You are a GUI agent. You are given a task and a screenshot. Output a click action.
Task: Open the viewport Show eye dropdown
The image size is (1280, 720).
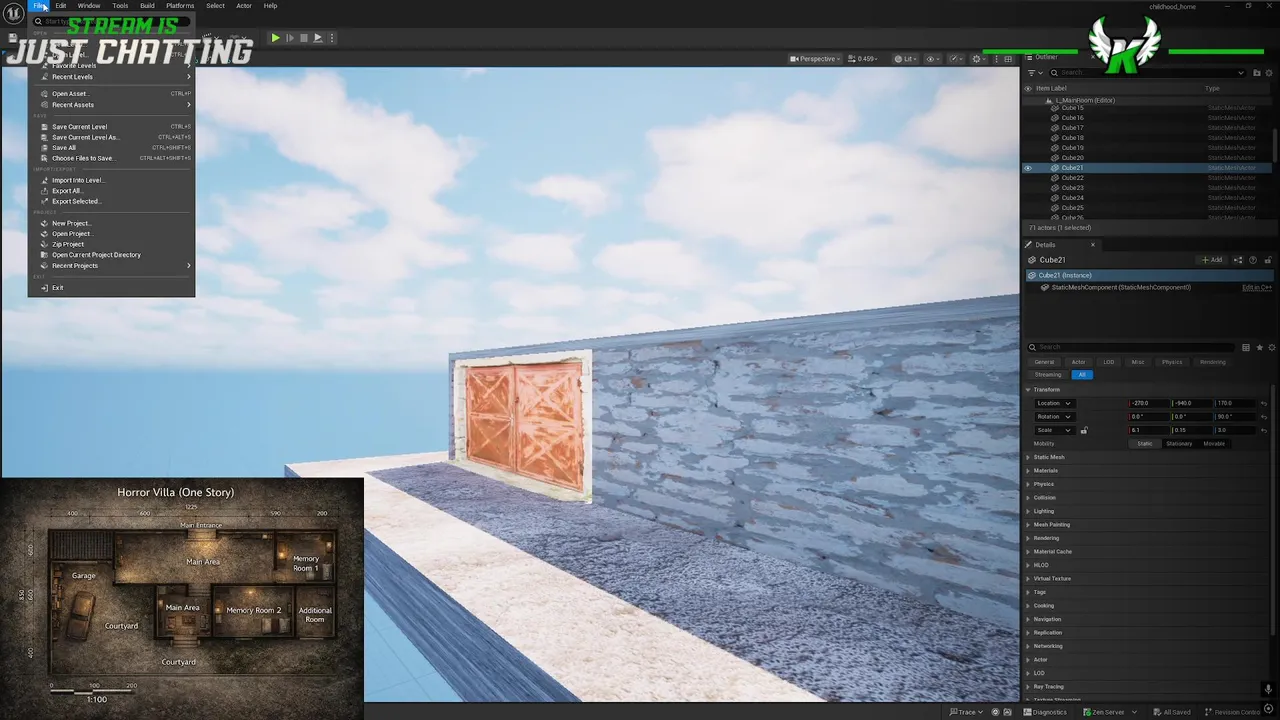pos(933,59)
